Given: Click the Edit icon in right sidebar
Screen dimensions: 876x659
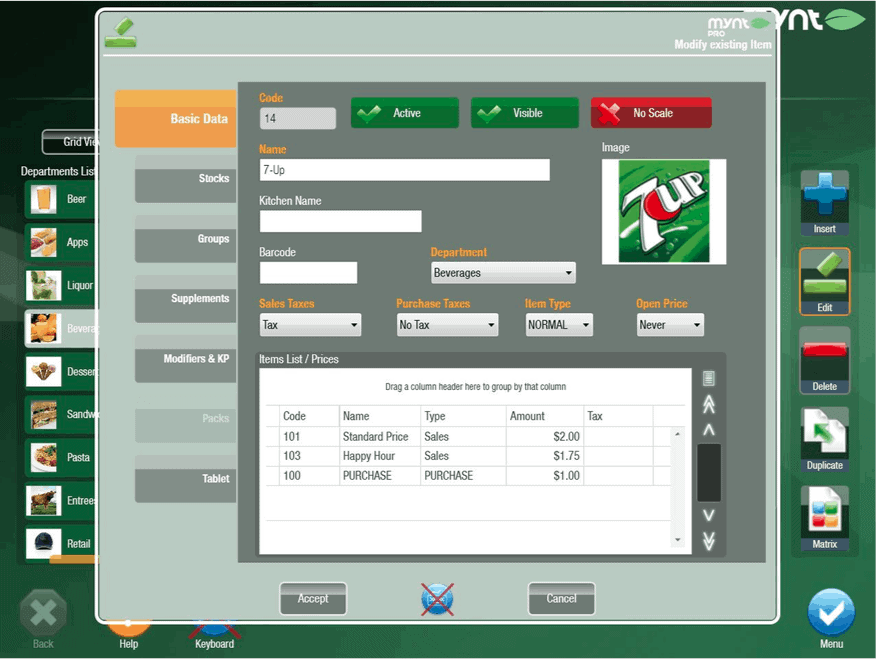Looking at the screenshot, I should [x=825, y=281].
